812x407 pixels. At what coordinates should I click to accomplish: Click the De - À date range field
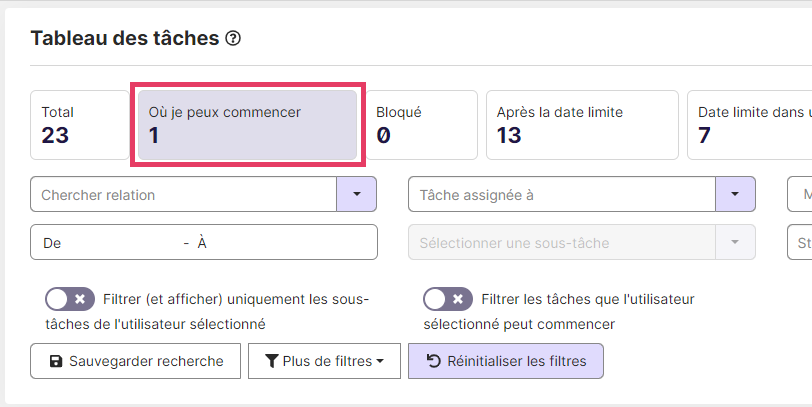tap(204, 242)
